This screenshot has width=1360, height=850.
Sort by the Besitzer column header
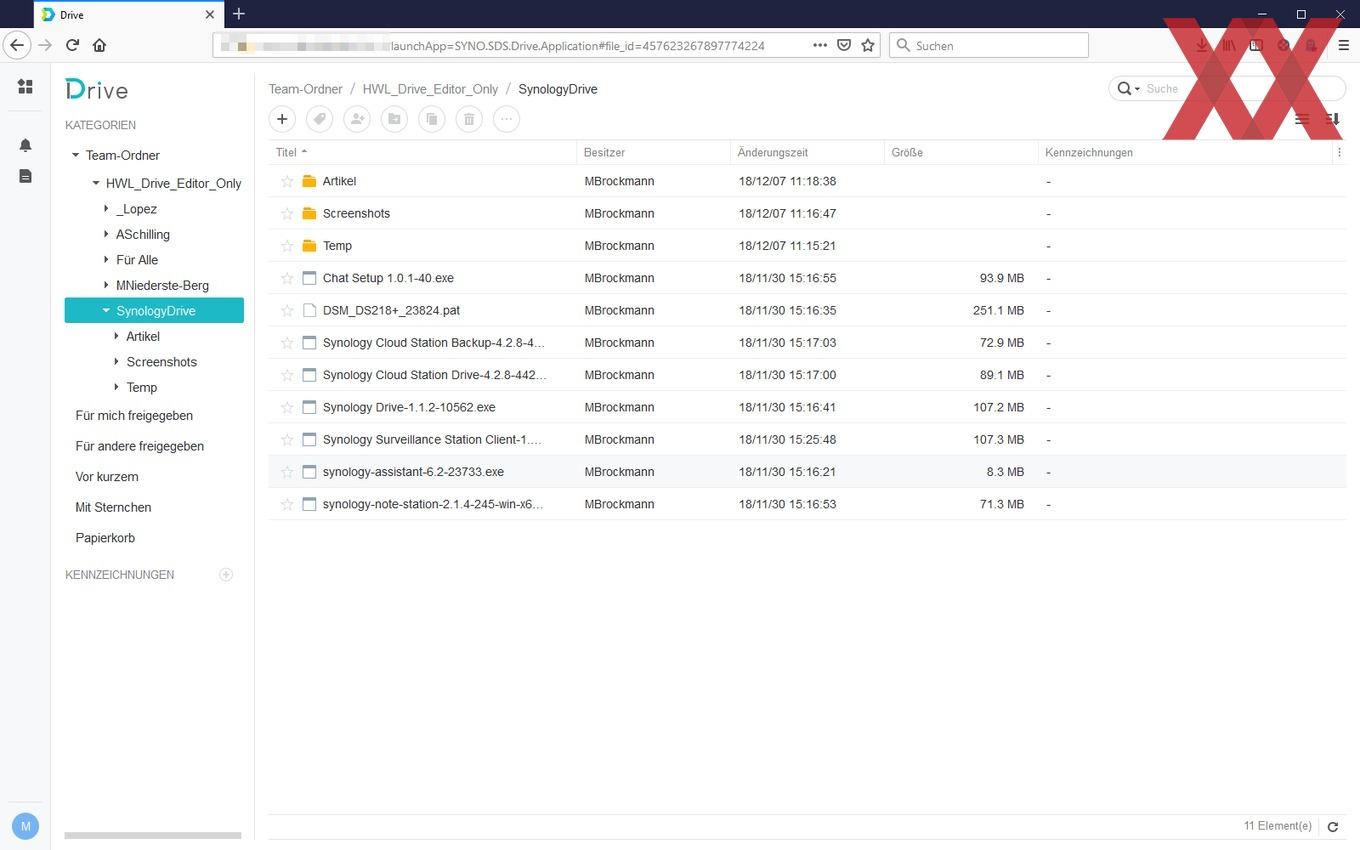[654, 153]
